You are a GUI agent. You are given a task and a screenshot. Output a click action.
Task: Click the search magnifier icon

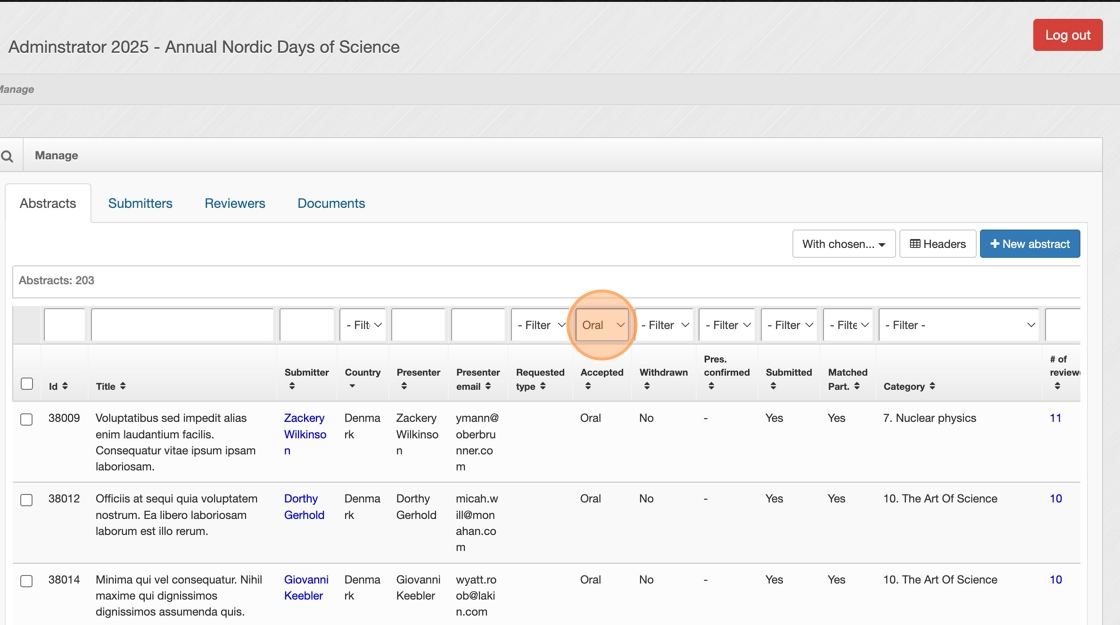pos(7,156)
